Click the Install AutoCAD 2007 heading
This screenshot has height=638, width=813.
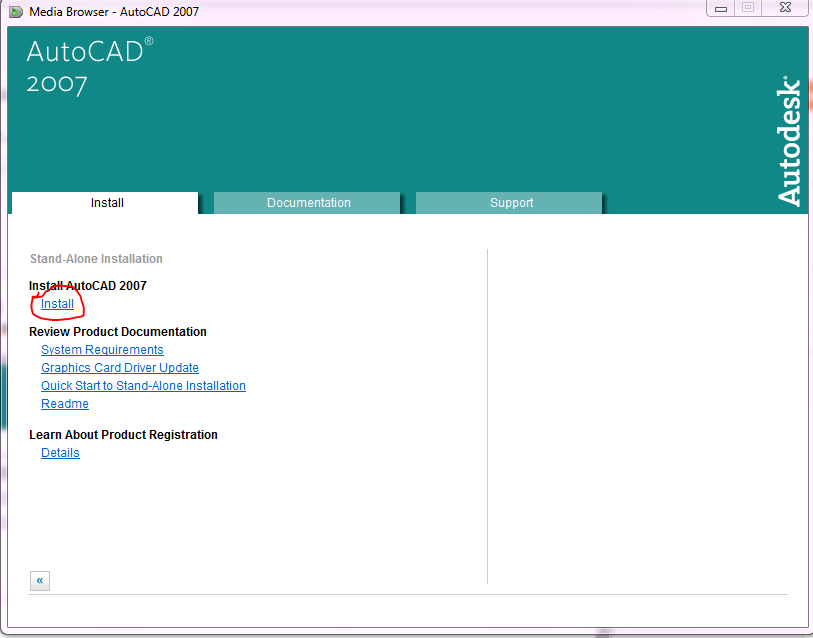87,285
